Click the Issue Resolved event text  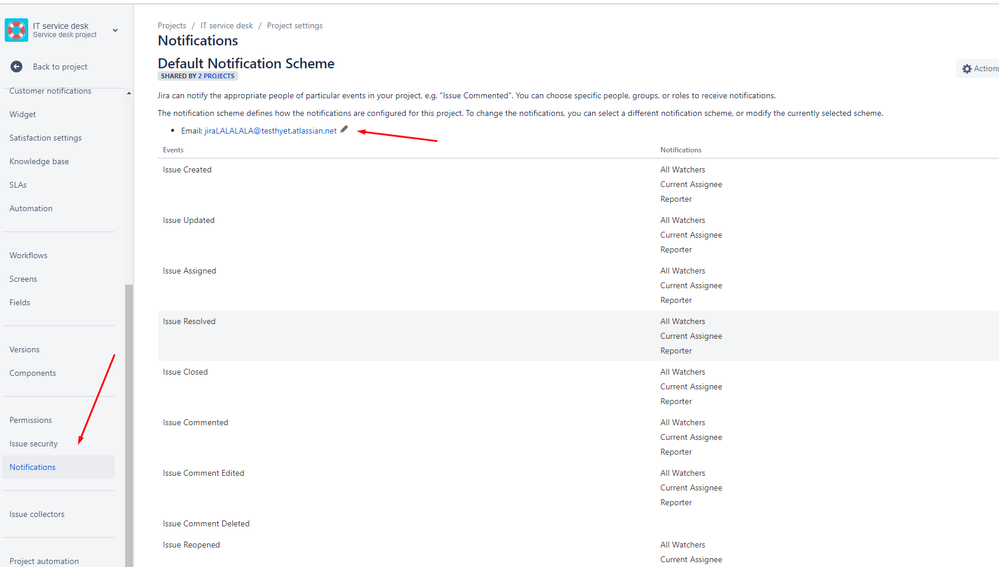pos(189,322)
